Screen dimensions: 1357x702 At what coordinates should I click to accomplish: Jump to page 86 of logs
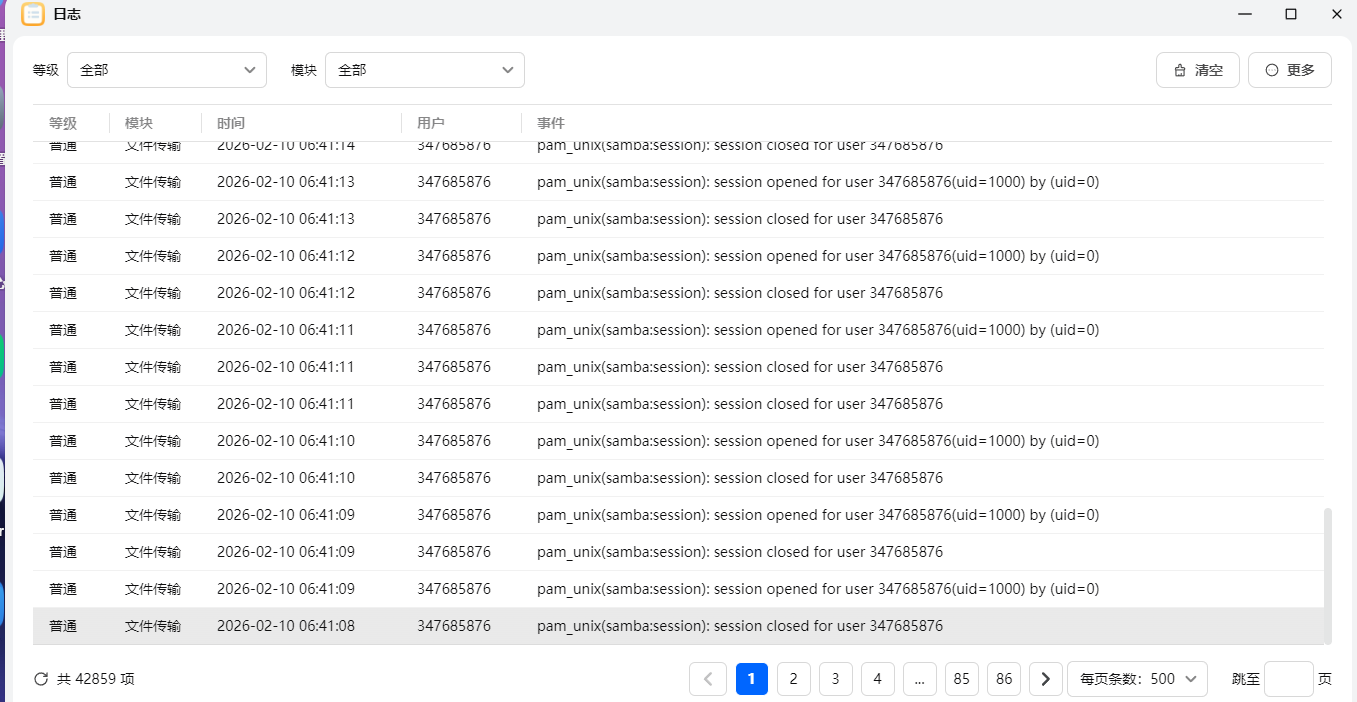tap(1004, 679)
